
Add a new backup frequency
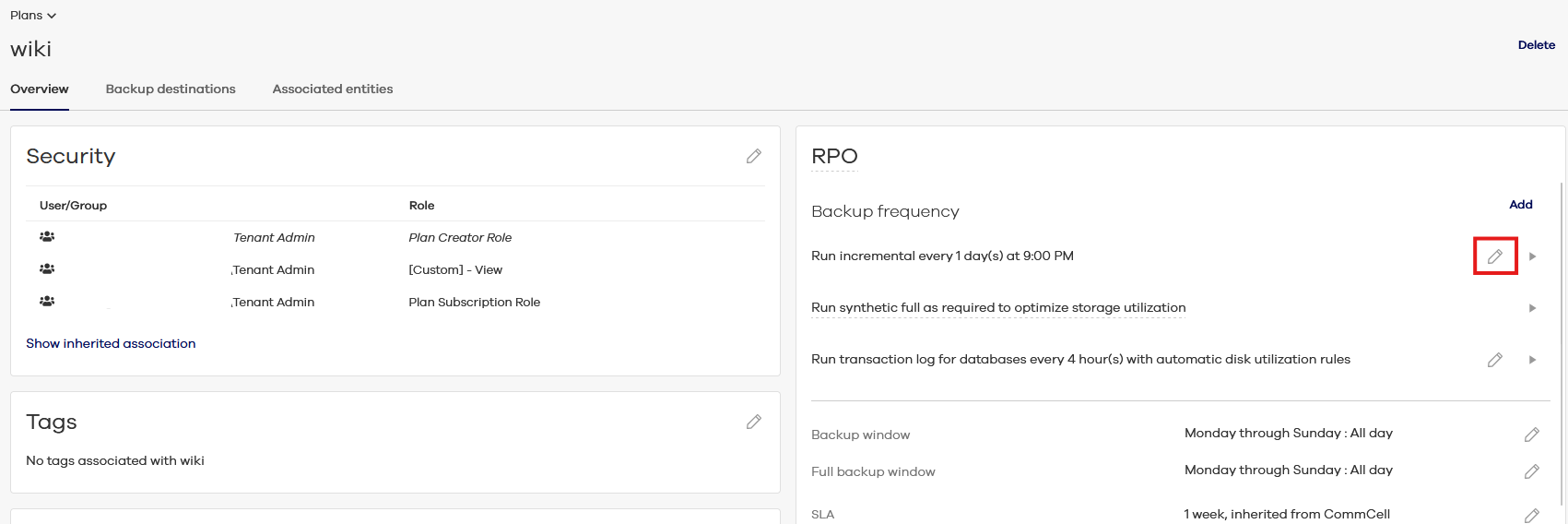click(1520, 205)
